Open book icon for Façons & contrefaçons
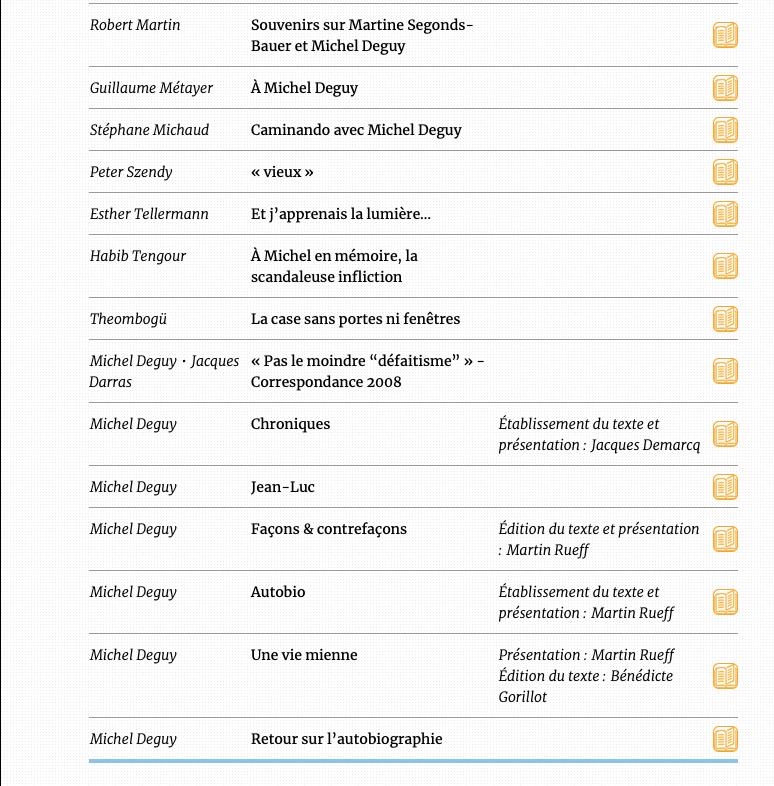Screen dimensions: 774x786 click(725, 539)
